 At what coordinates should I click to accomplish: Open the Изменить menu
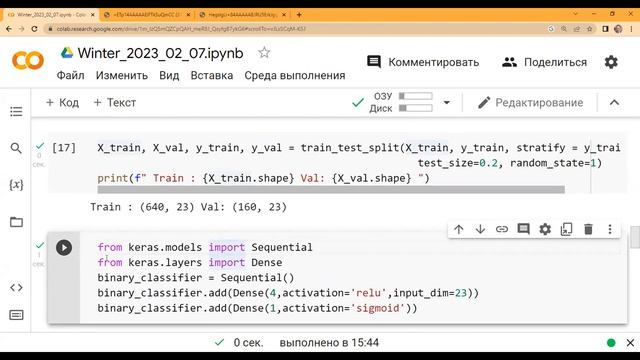[x=122, y=76]
